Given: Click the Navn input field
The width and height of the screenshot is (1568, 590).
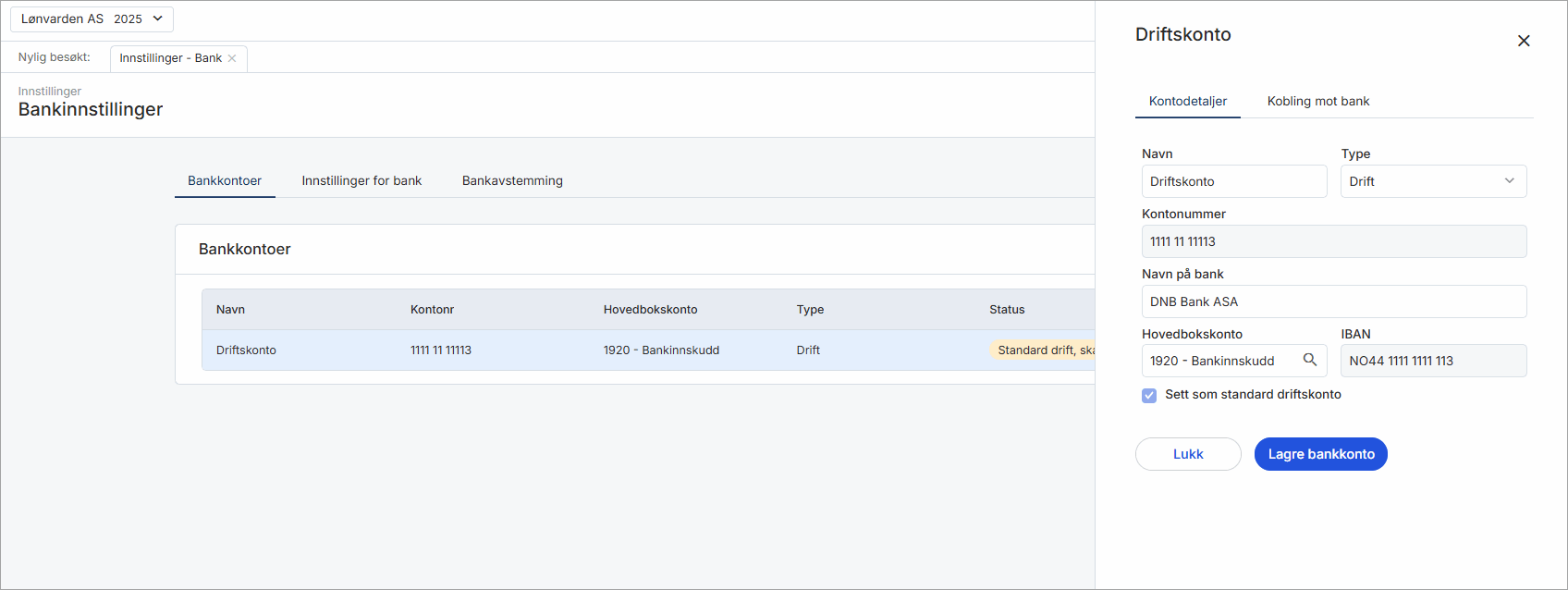Looking at the screenshot, I should 1233,181.
